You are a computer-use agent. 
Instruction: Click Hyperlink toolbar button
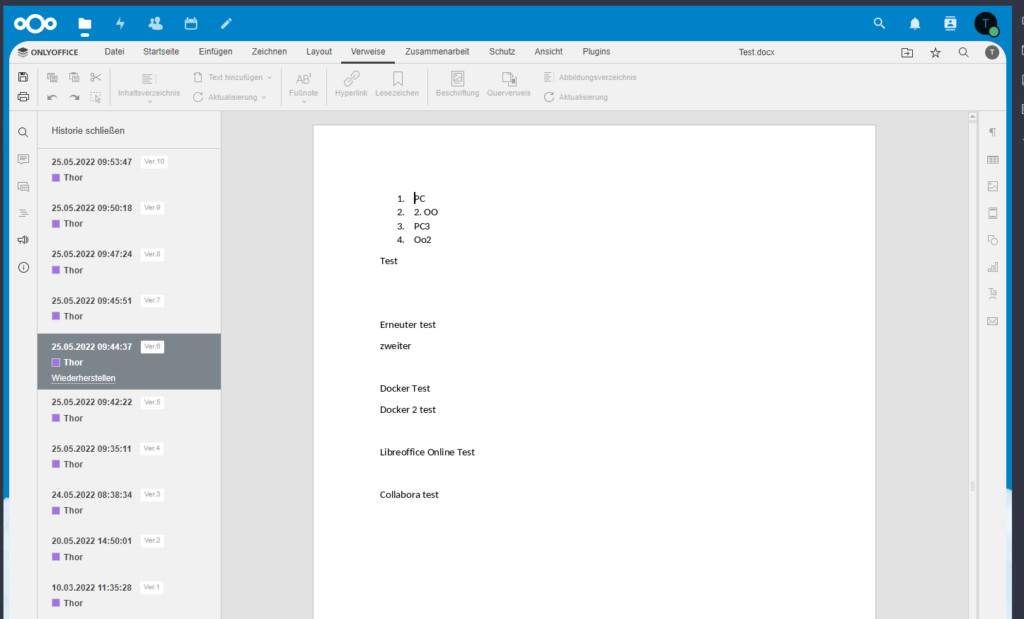point(351,84)
